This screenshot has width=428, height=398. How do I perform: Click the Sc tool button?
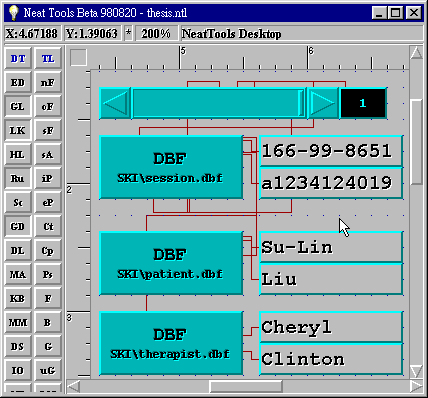(x=18, y=202)
